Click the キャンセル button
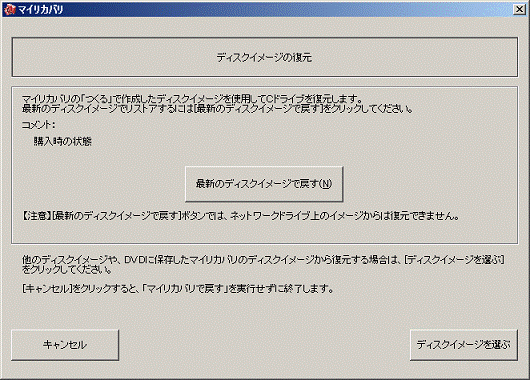 [x=65, y=345]
